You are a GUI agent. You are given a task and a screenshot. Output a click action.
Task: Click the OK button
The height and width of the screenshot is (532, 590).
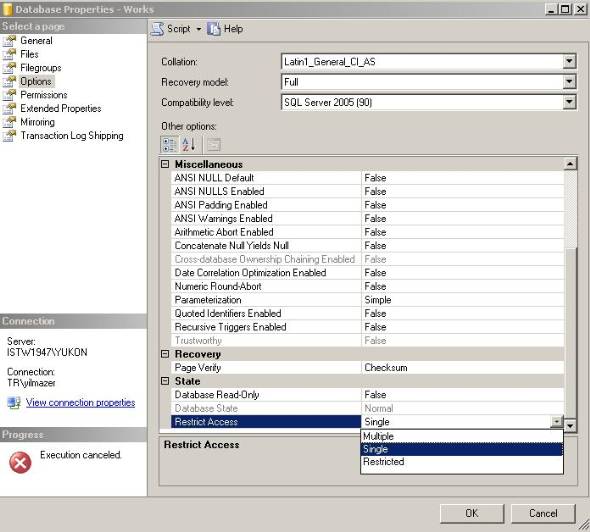click(x=472, y=514)
